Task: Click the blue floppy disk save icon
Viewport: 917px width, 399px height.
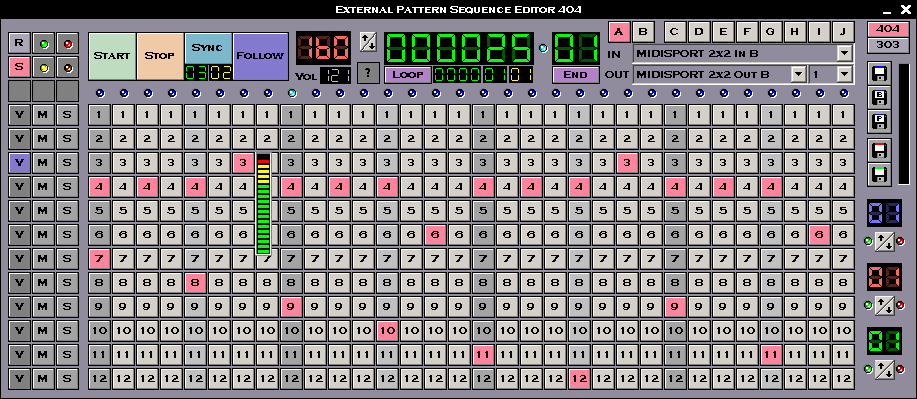Action: [880, 73]
